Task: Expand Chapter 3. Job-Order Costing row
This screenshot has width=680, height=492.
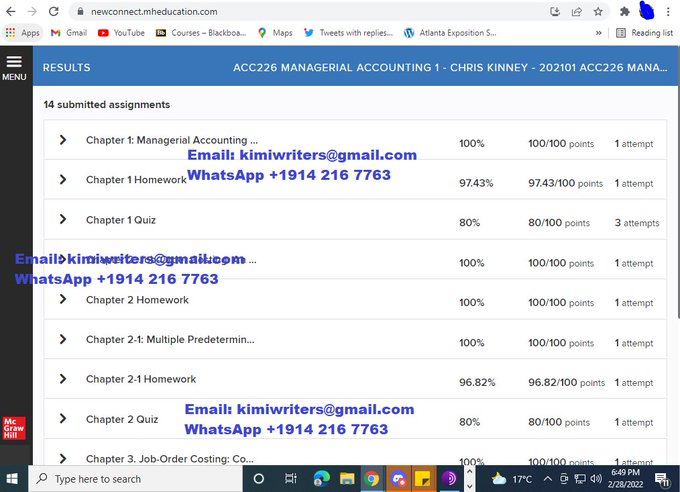Action: (x=63, y=459)
